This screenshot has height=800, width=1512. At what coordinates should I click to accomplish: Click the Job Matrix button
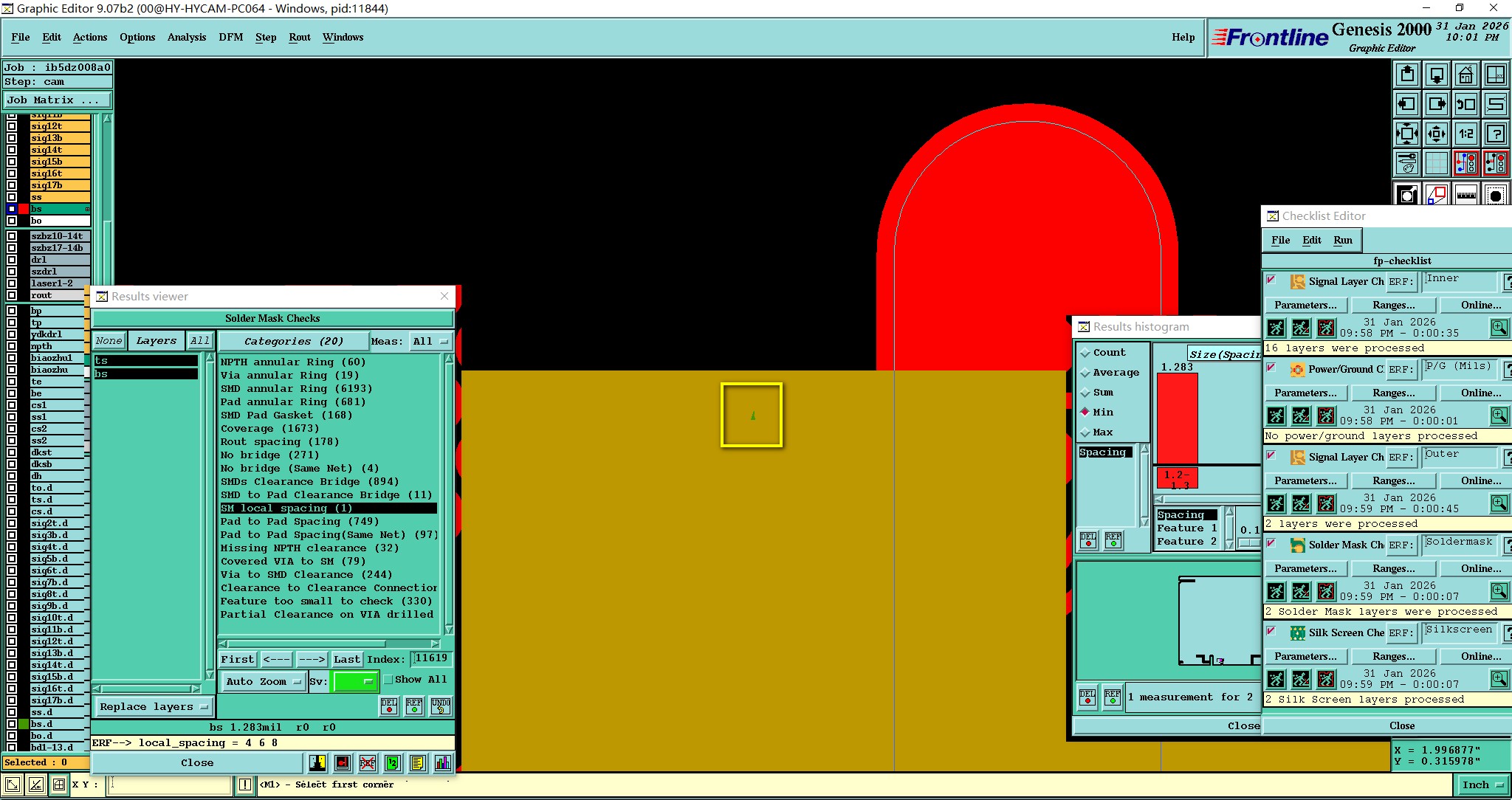(58, 100)
